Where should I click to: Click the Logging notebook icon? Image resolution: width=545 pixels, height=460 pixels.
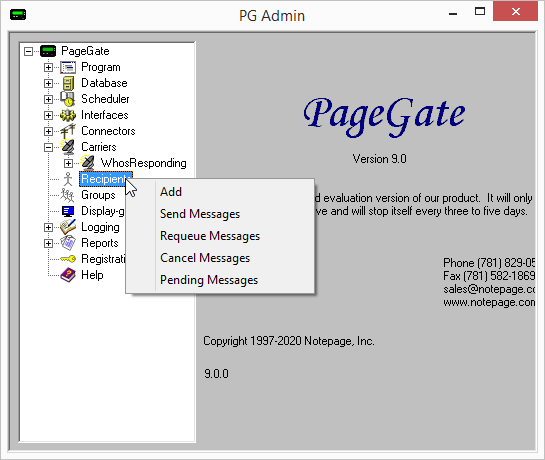coord(68,227)
